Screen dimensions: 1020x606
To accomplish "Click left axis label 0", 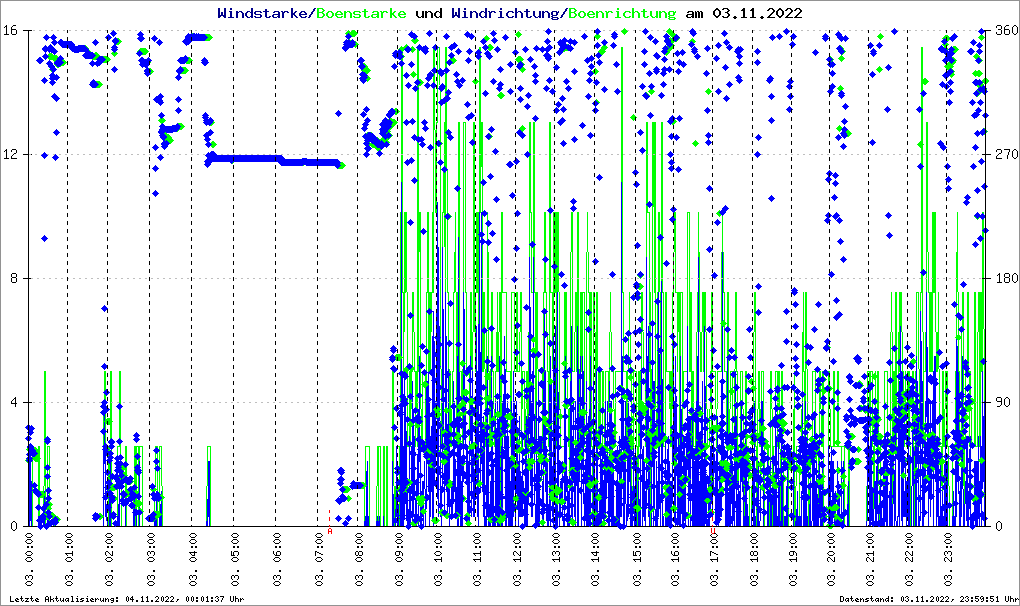I will click(12, 526).
